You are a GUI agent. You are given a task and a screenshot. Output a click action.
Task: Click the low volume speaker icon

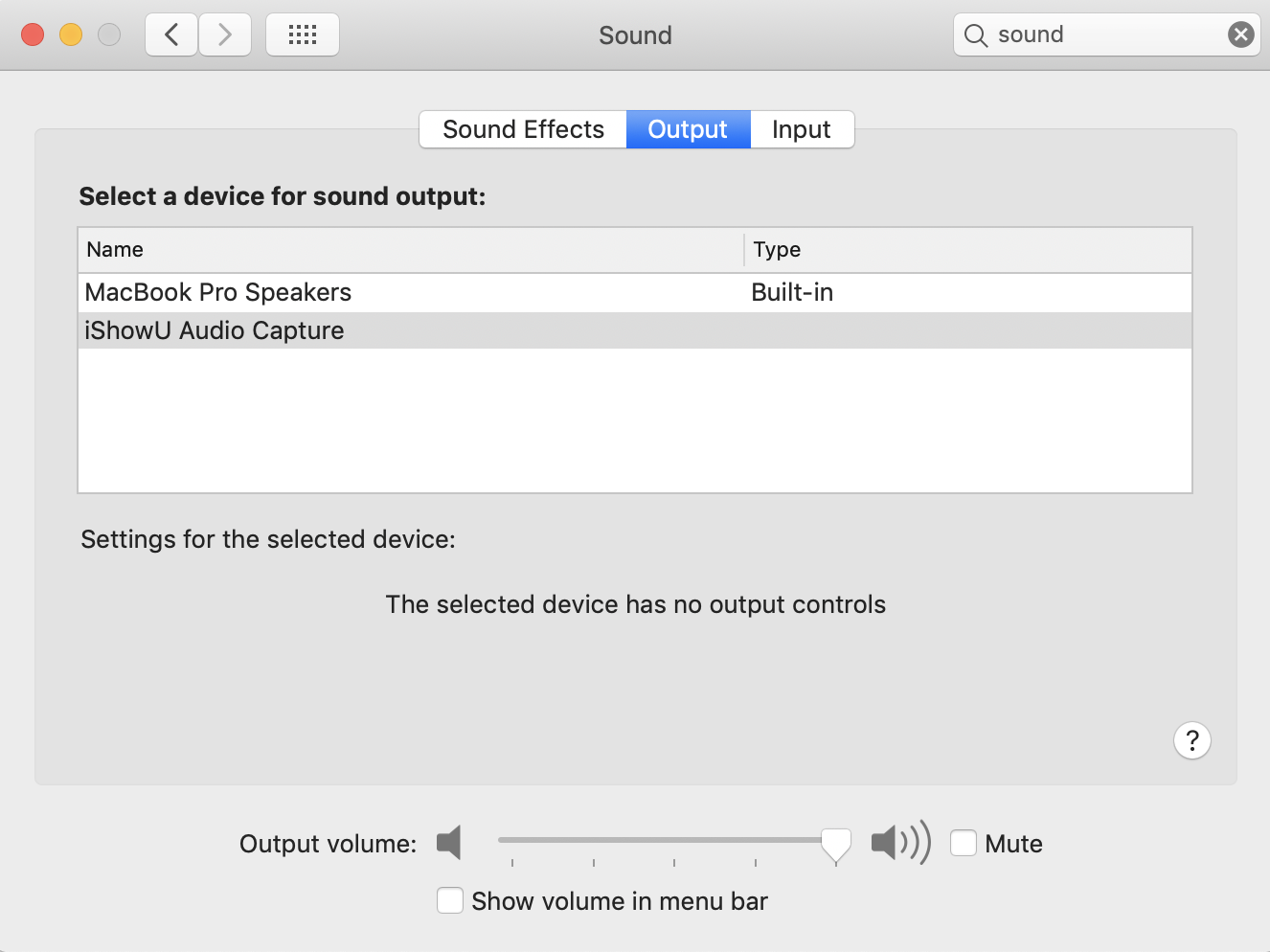[449, 843]
